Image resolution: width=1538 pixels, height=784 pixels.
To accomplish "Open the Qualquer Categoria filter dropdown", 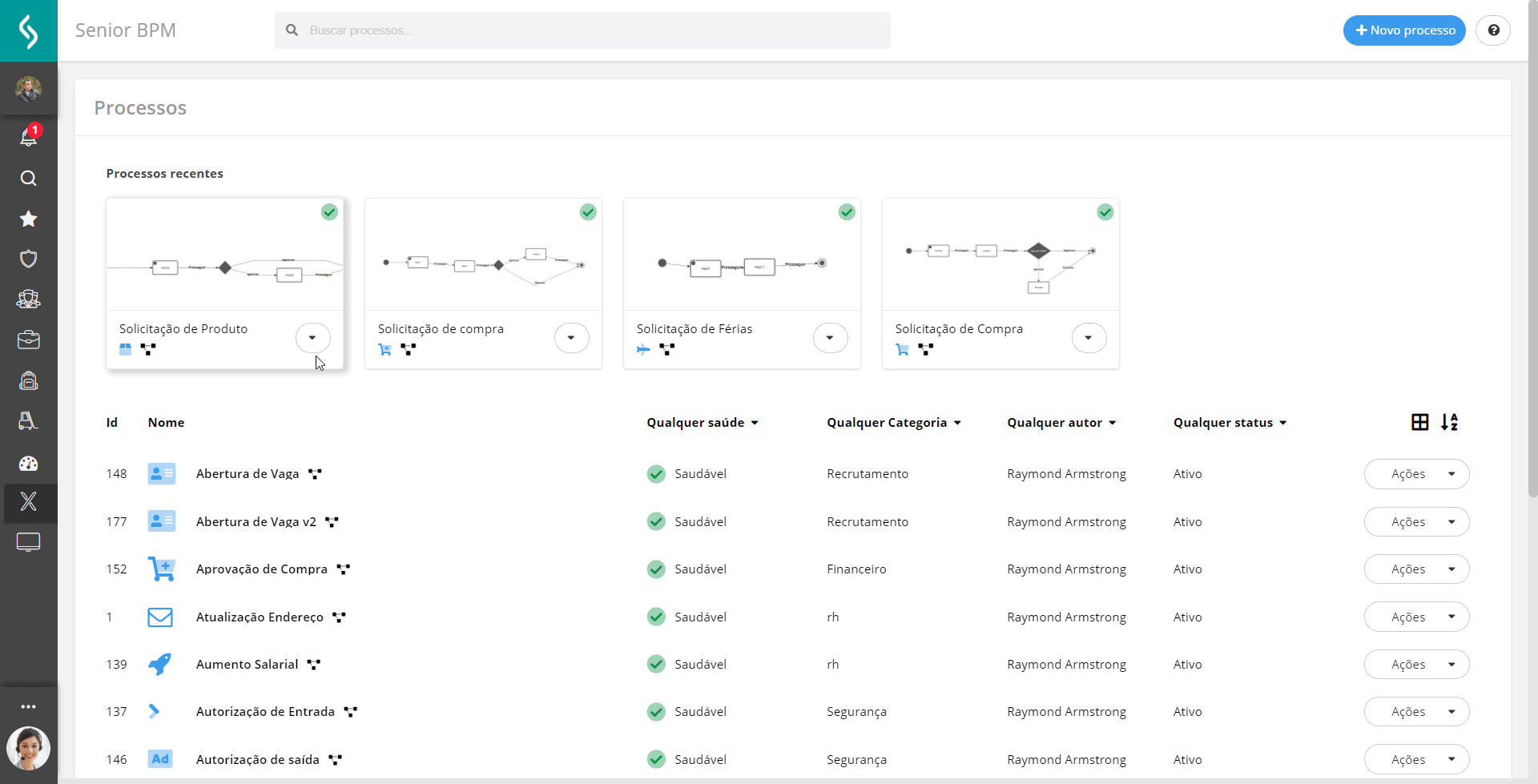I will pos(893,423).
